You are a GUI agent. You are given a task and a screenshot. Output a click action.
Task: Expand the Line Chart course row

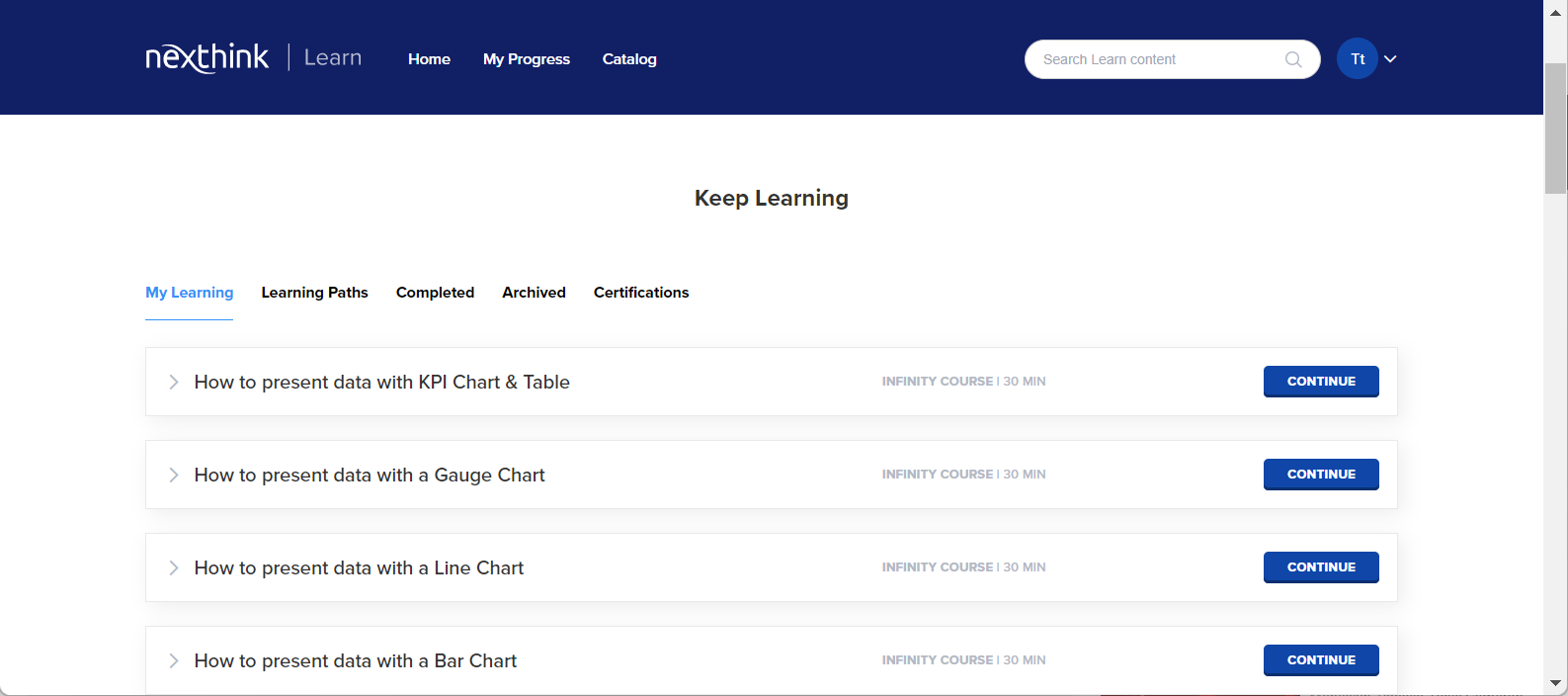coord(174,567)
